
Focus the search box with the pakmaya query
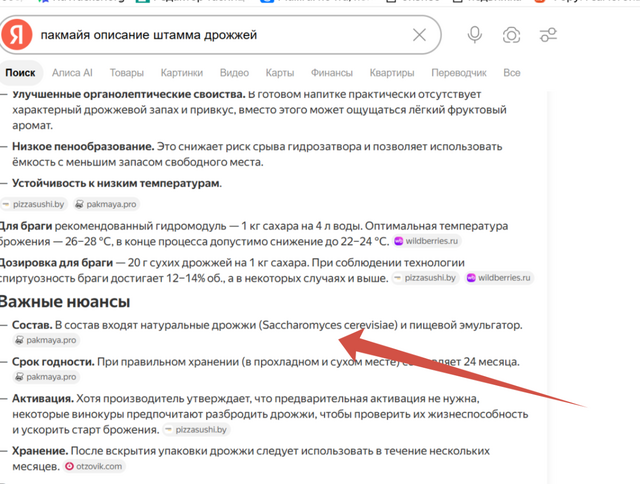pos(220,35)
